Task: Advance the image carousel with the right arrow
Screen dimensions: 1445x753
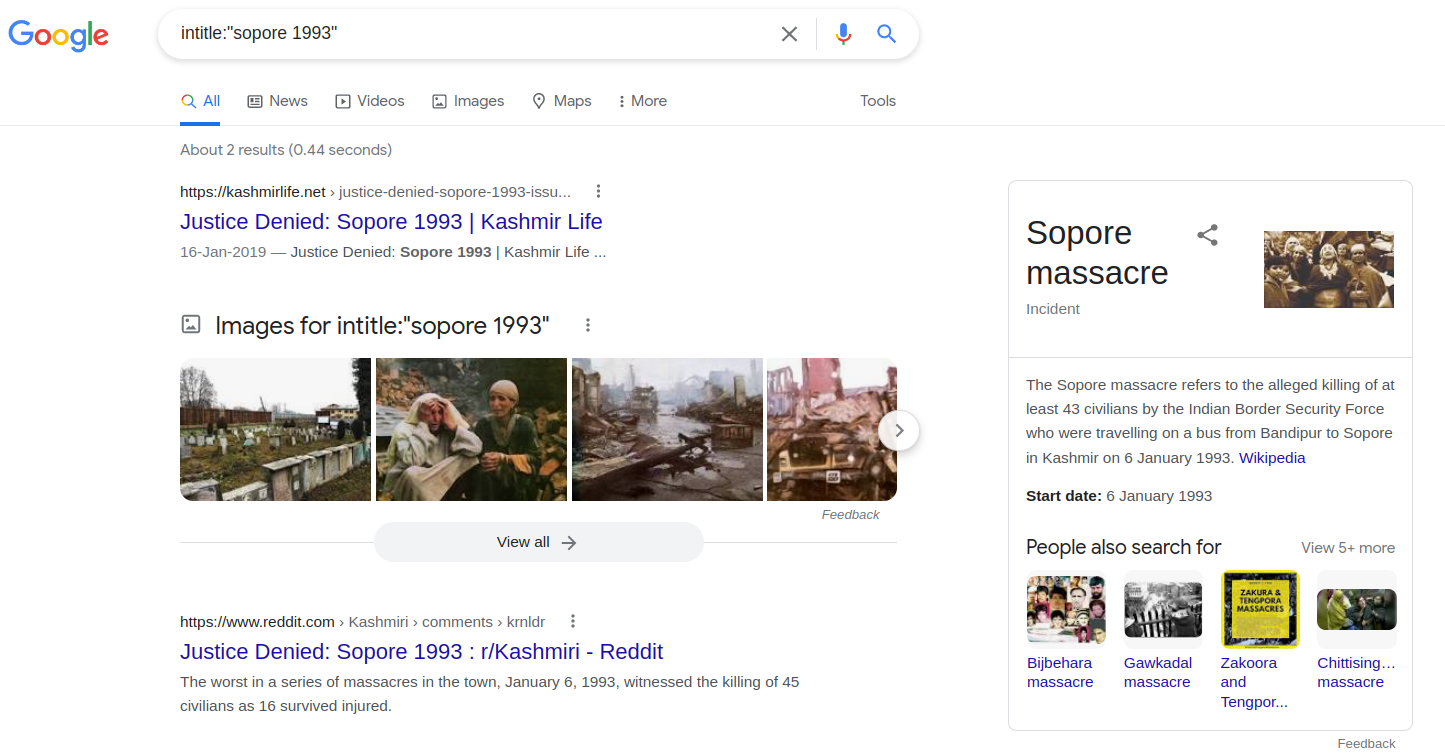Action: point(899,430)
